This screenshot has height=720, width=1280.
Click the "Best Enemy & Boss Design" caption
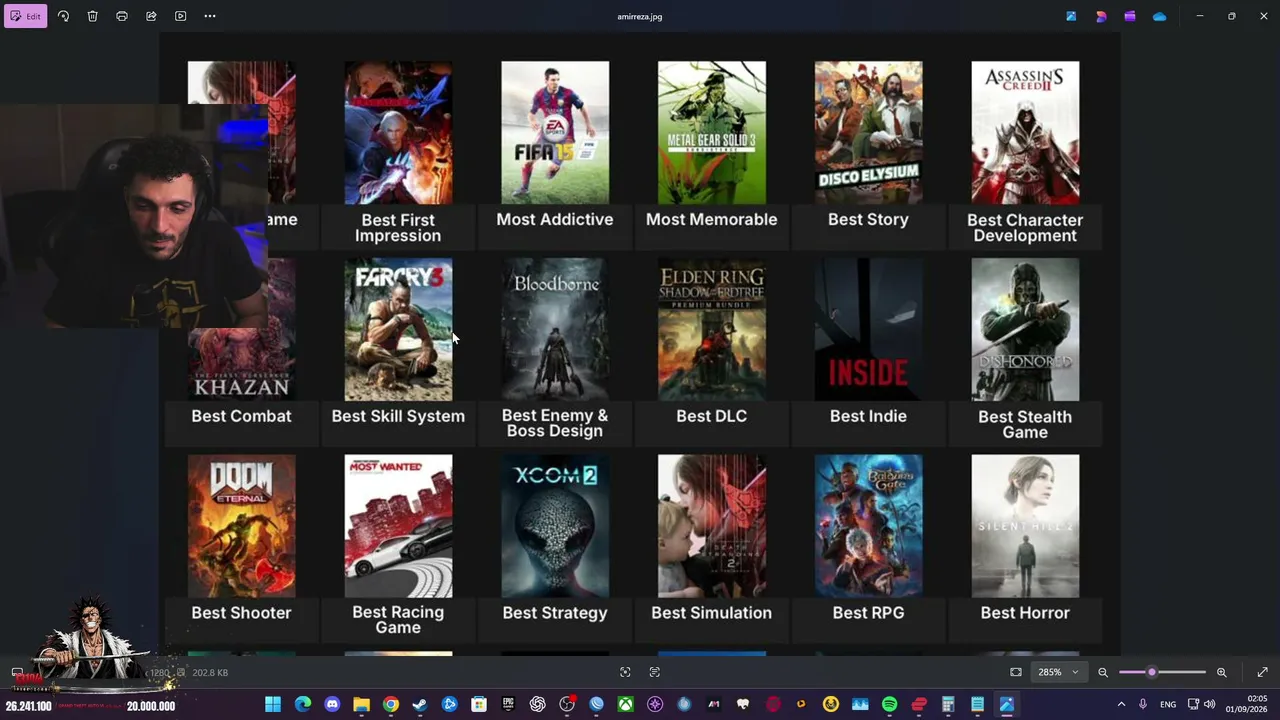(555, 423)
